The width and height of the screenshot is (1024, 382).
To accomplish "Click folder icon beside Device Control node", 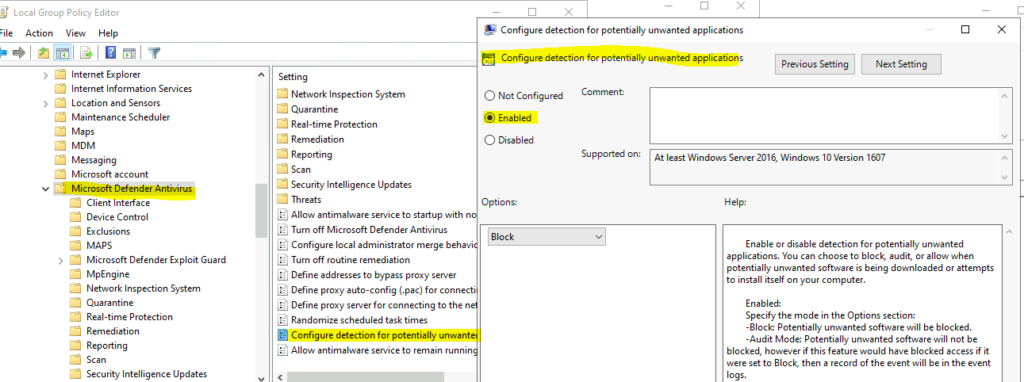I will point(76,217).
